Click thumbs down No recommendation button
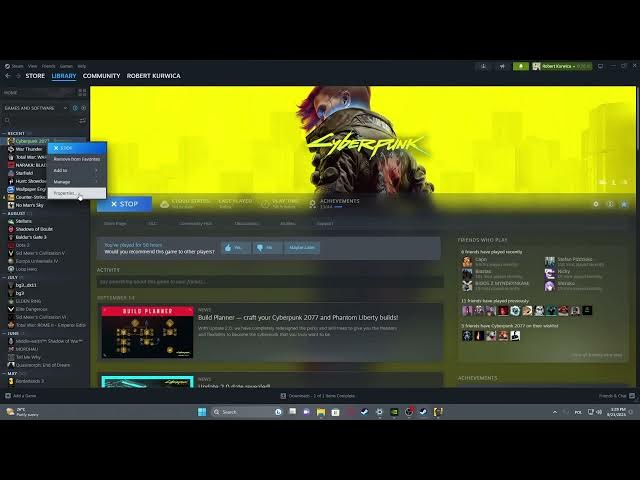 [x=266, y=247]
